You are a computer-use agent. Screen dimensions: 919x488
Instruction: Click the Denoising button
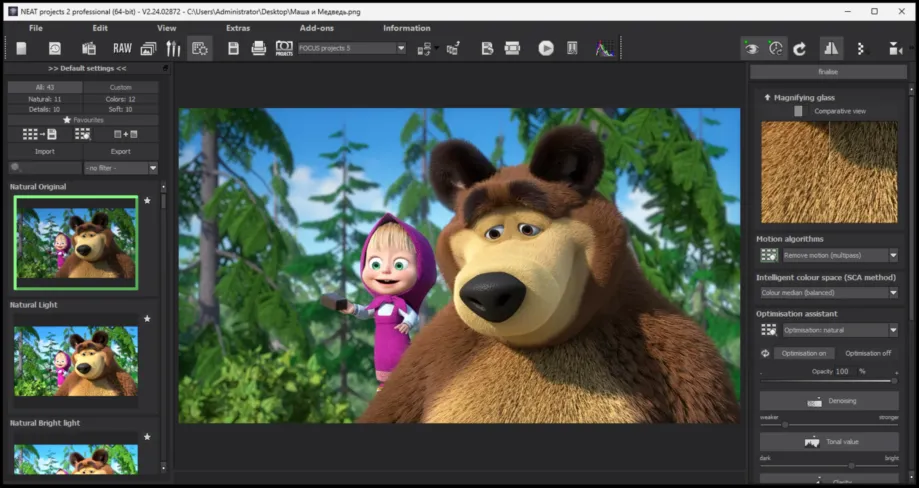[829, 401]
